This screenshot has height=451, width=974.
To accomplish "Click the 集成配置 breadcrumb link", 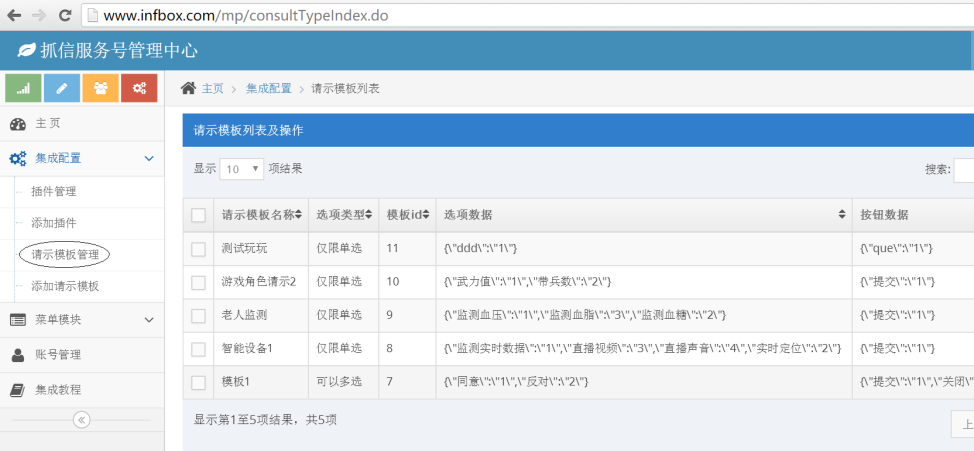I will [x=268, y=89].
